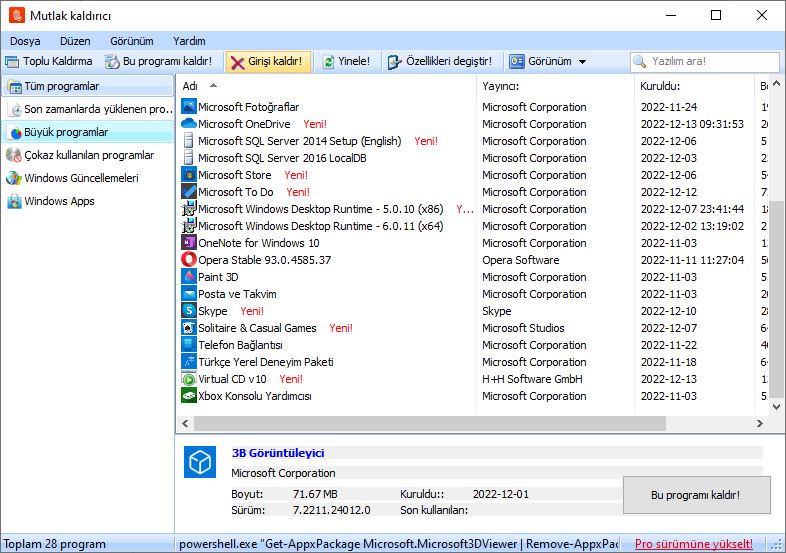The width and height of the screenshot is (786, 553).
Task: Click the Virtual CD v10 icon
Action: pyautogui.click(x=188, y=379)
